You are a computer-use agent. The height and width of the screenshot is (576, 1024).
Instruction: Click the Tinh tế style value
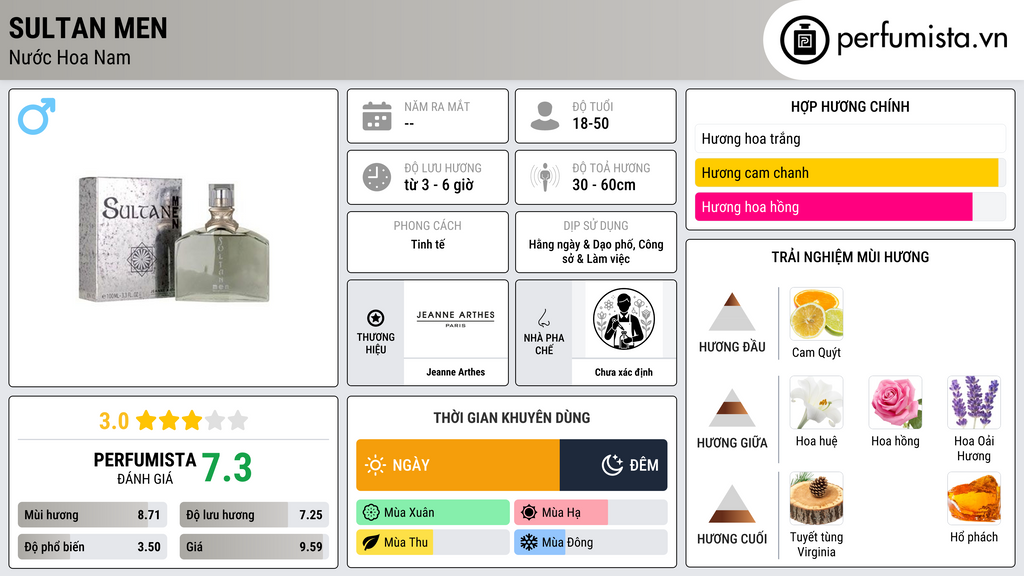coord(428,244)
